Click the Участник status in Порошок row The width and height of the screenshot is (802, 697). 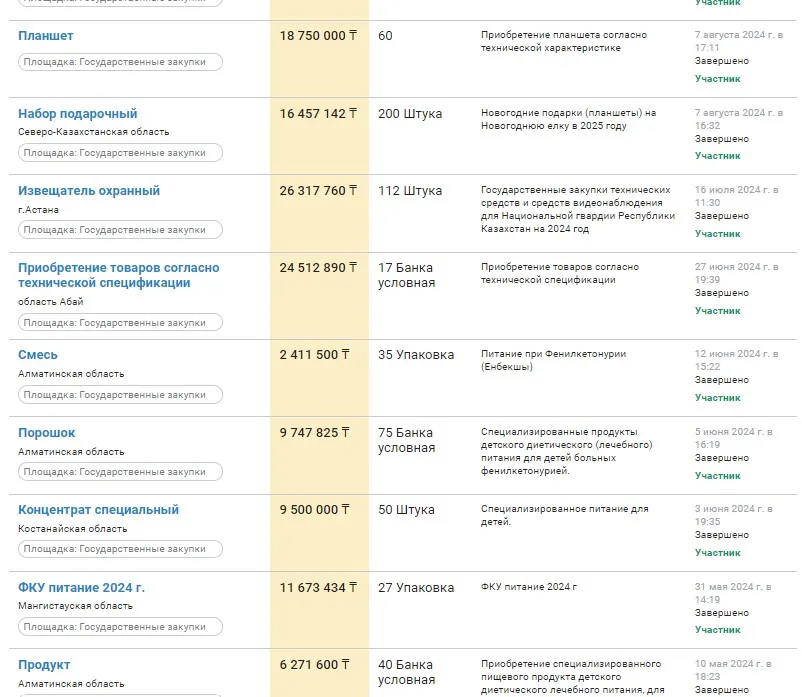[x=718, y=476]
